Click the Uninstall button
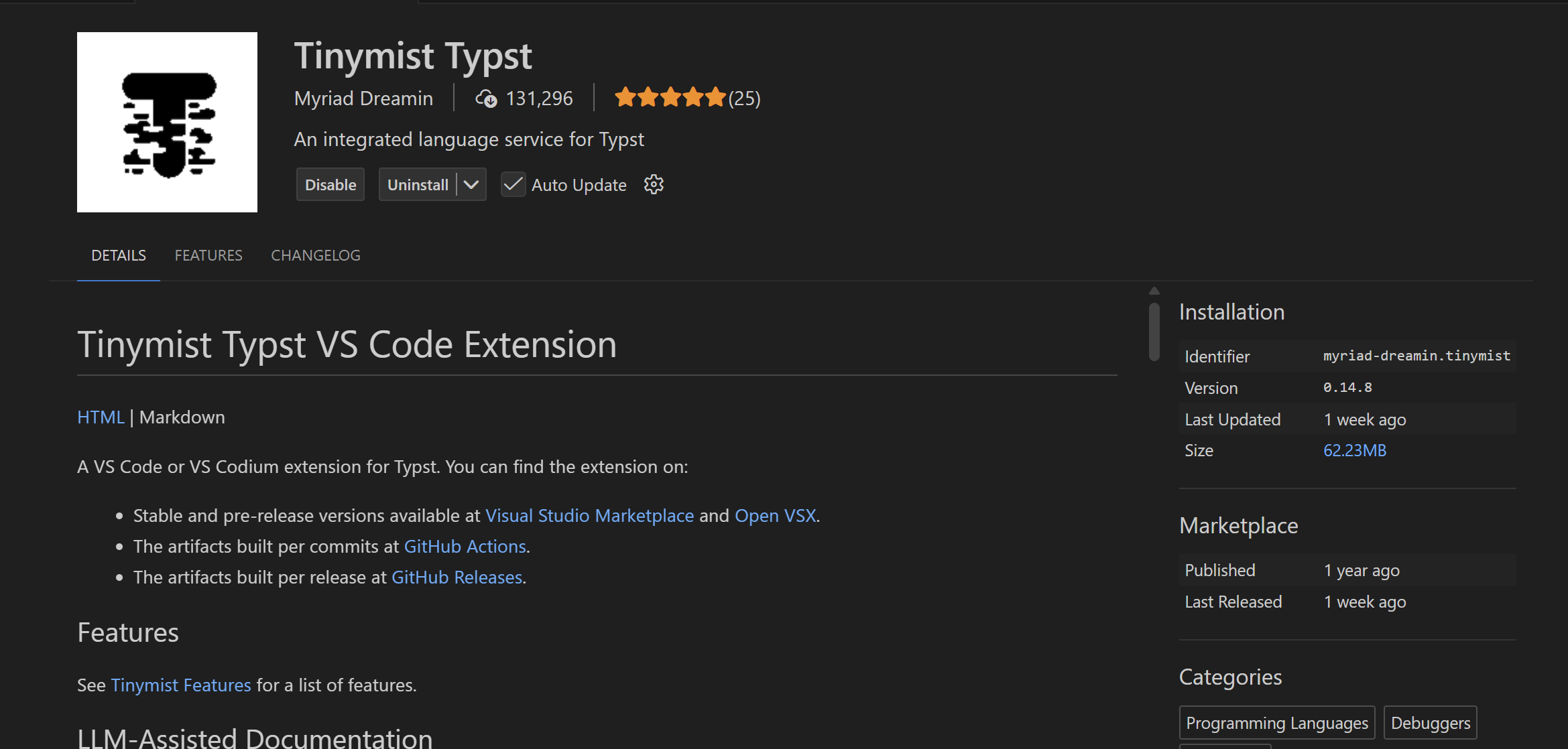The height and width of the screenshot is (749, 1568). (417, 184)
